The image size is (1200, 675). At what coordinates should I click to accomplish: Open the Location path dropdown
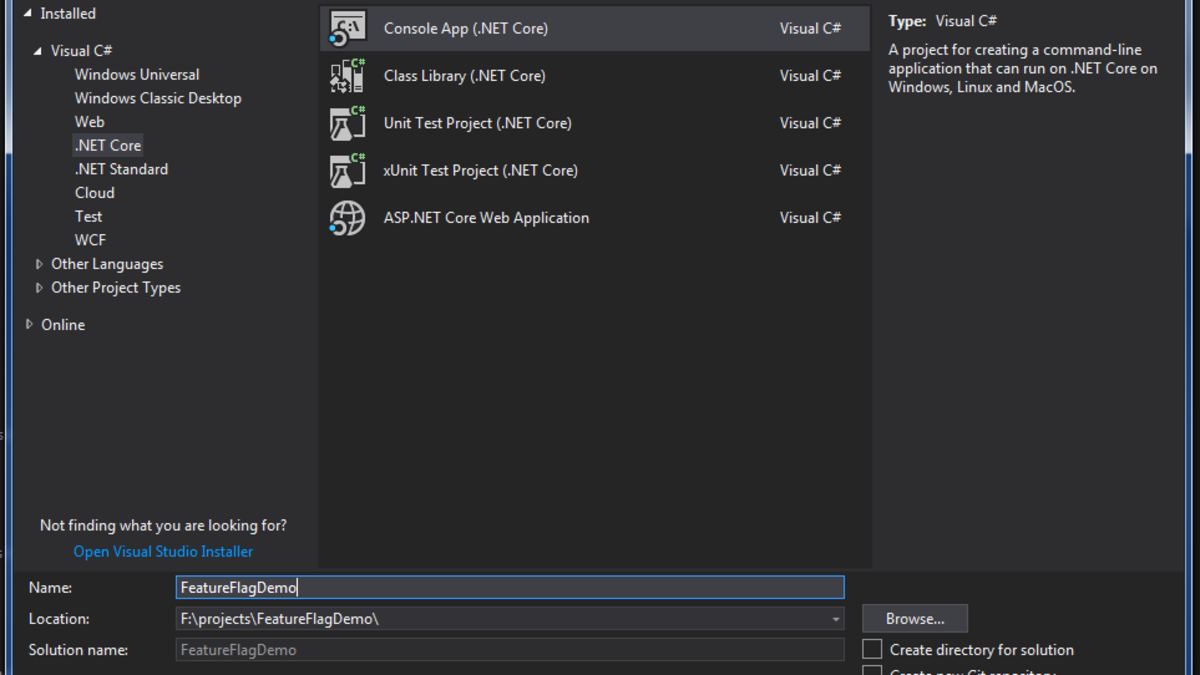(835, 619)
